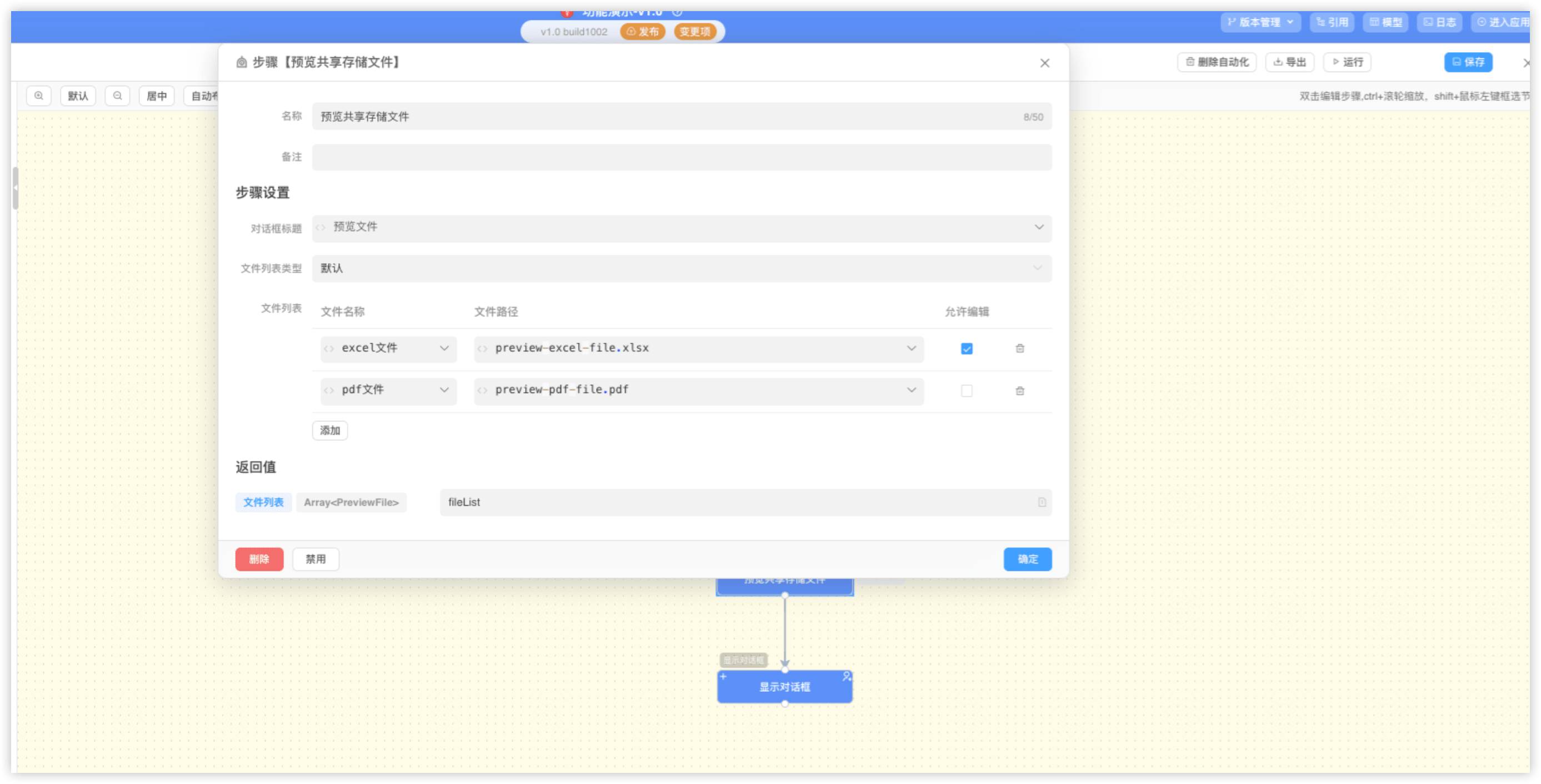Click the copy icon in fileList field
The height and width of the screenshot is (784, 1541).
point(1042,502)
